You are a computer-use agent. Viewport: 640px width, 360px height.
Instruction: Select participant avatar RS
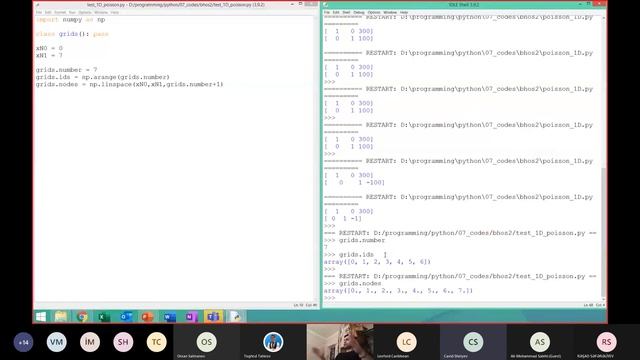click(x=606, y=342)
